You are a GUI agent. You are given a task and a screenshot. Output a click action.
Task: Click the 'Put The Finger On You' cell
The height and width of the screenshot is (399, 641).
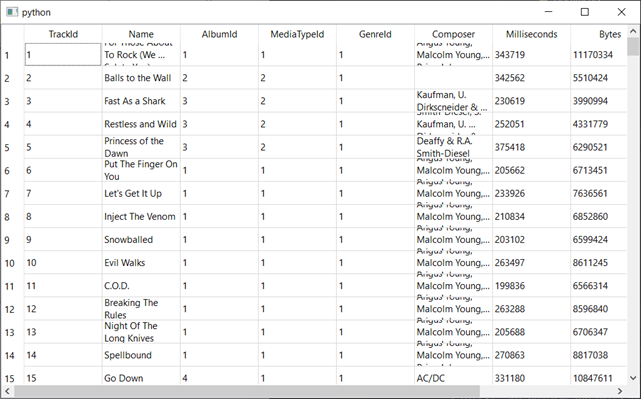pyautogui.click(x=141, y=170)
